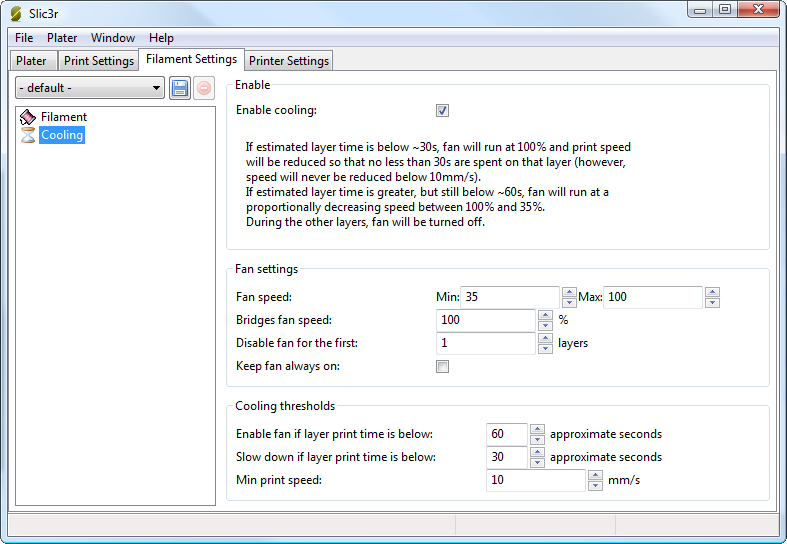The height and width of the screenshot is (544, 787).
Task: Decrease Enable fan layer time threshold
Action: (537, 439)
